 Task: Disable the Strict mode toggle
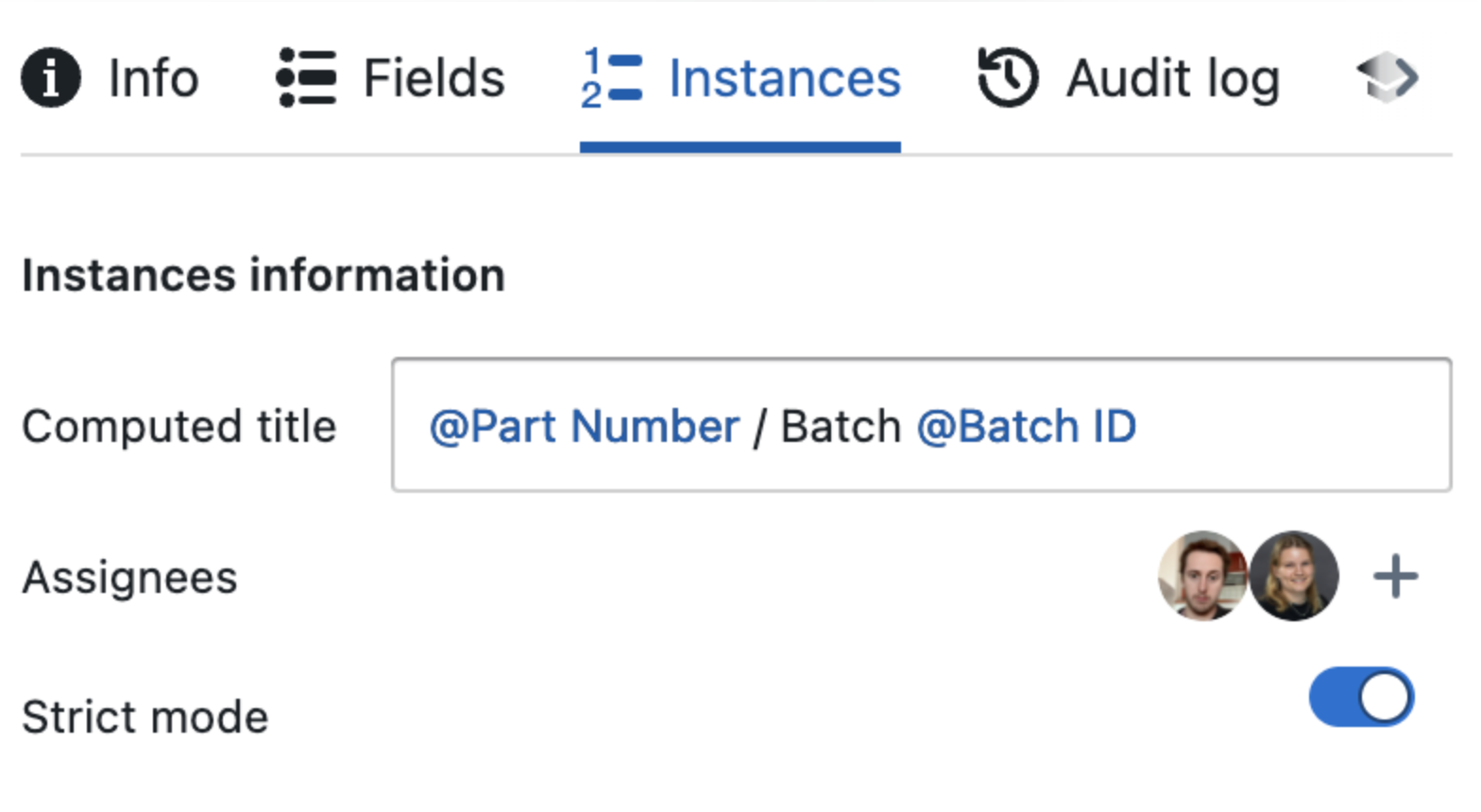[x=1361, y=698]
